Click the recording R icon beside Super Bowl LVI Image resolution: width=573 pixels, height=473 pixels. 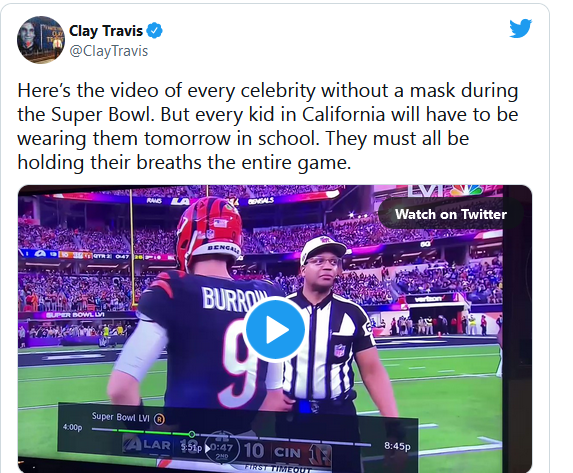coord(159,419)
